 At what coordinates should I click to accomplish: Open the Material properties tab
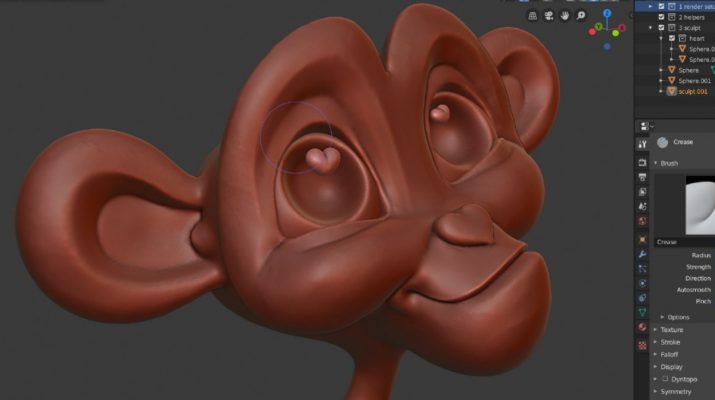click(x=642, y=328)
